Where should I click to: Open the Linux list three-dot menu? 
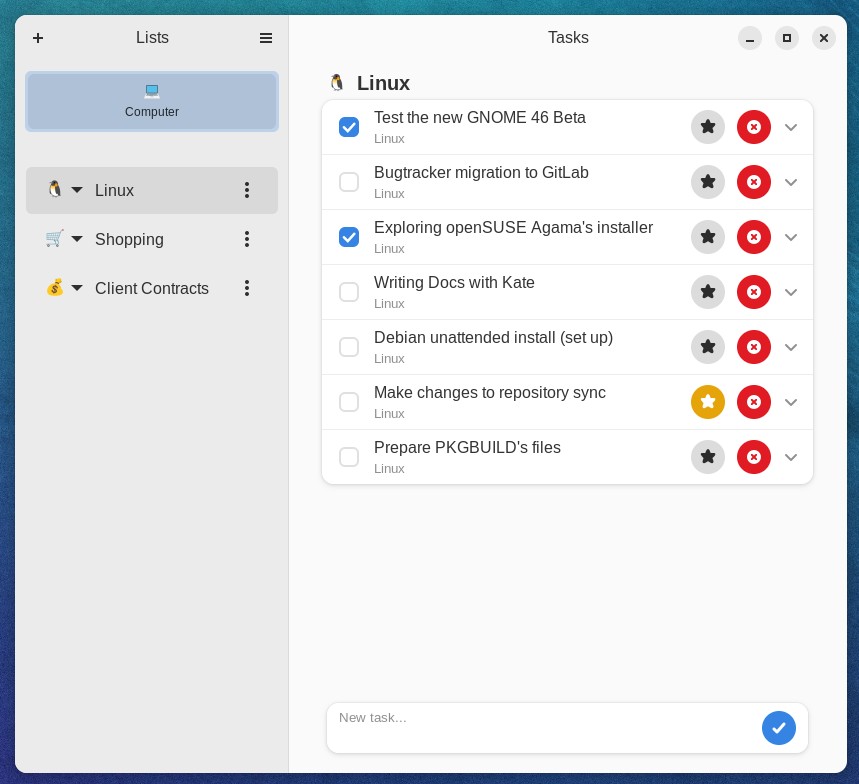click(x=247, y=190)
